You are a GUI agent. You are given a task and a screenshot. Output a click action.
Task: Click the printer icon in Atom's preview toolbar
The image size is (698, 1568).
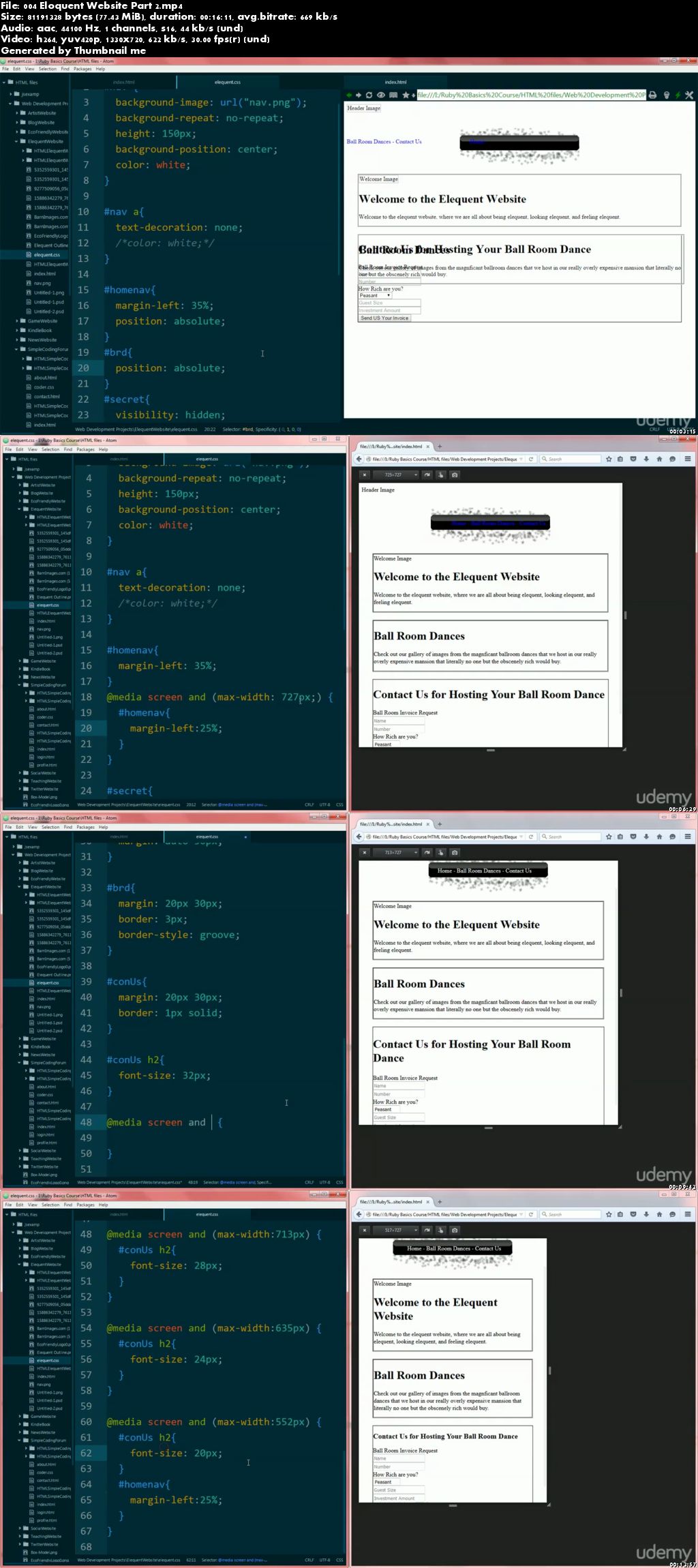click(652, 95)
